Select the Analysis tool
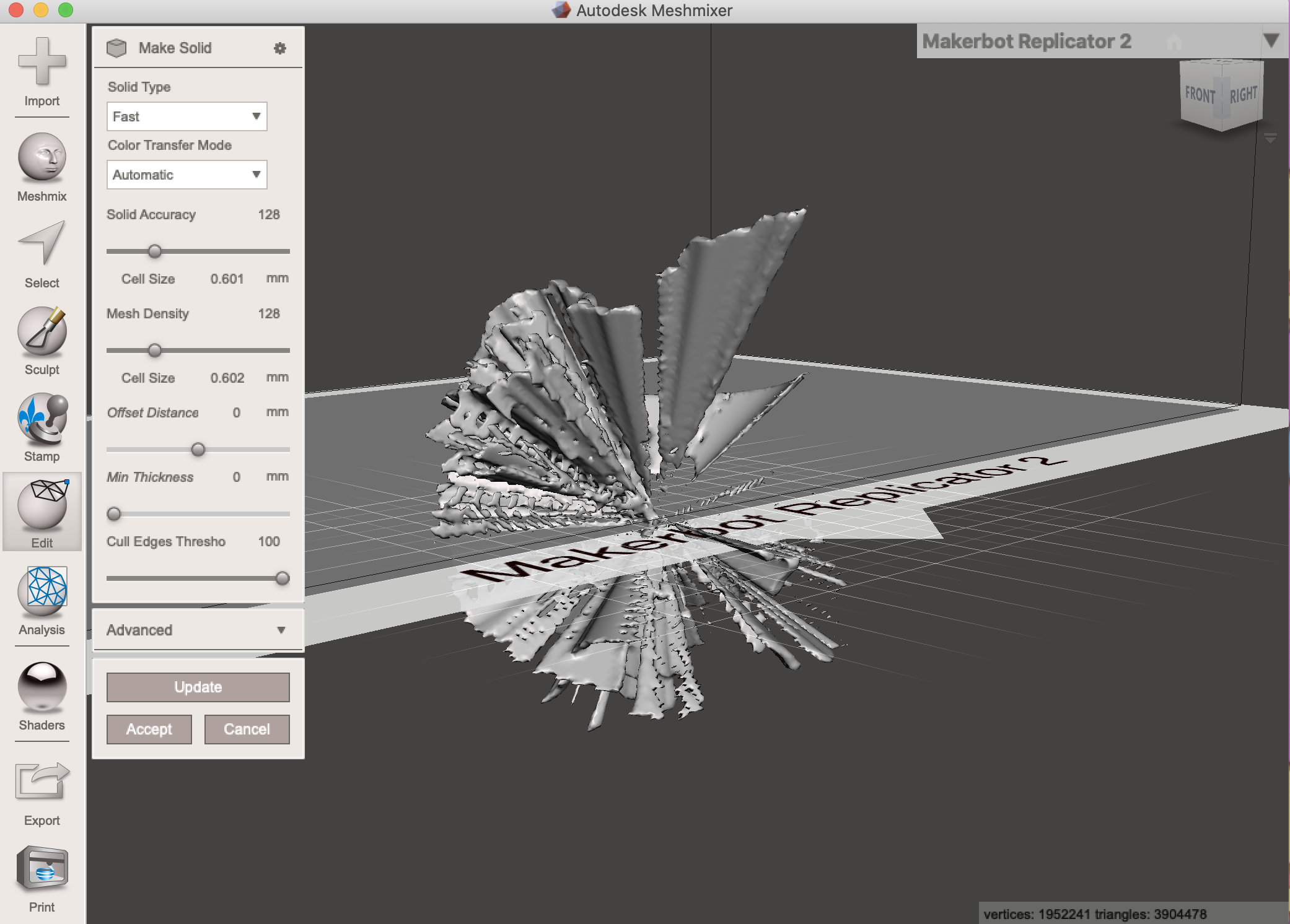This screenshot has width=1290, height=924. [42, 594]
